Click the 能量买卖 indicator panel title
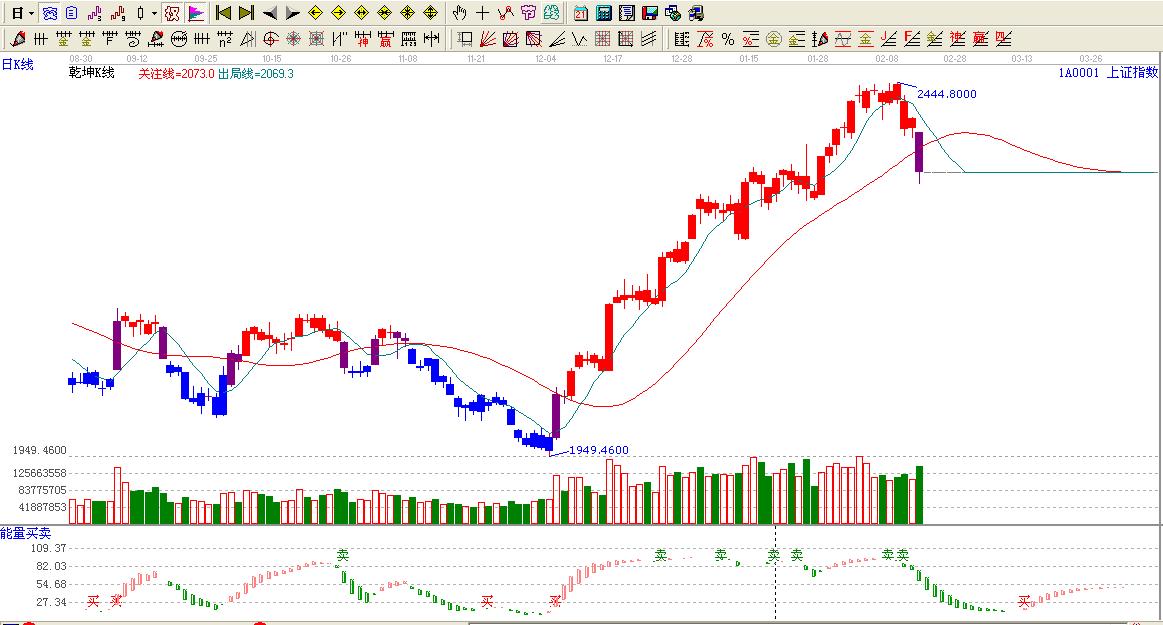 [x=25, y=534]
